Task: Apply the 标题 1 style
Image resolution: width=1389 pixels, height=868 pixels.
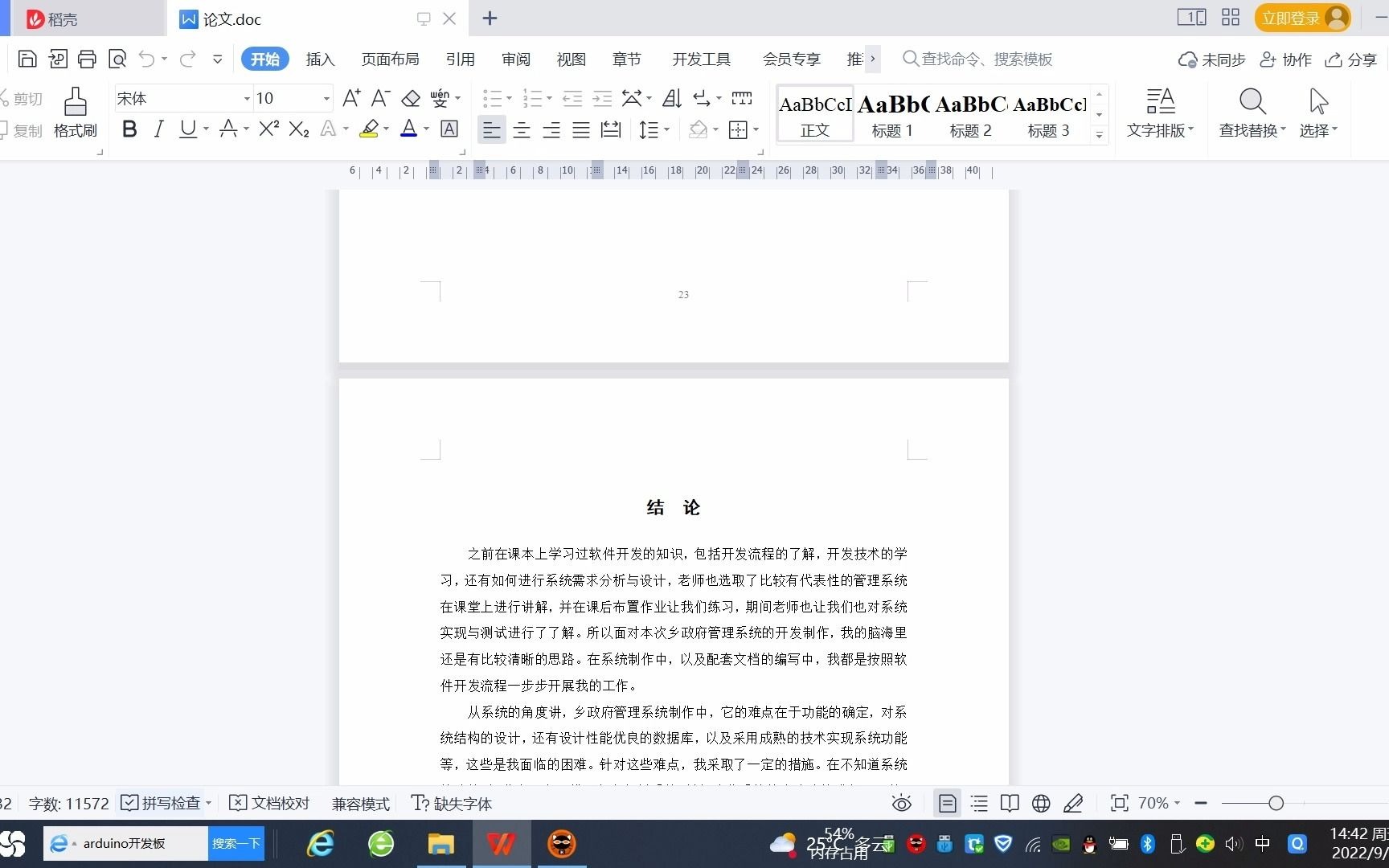Action: click(x=892, y=115)
